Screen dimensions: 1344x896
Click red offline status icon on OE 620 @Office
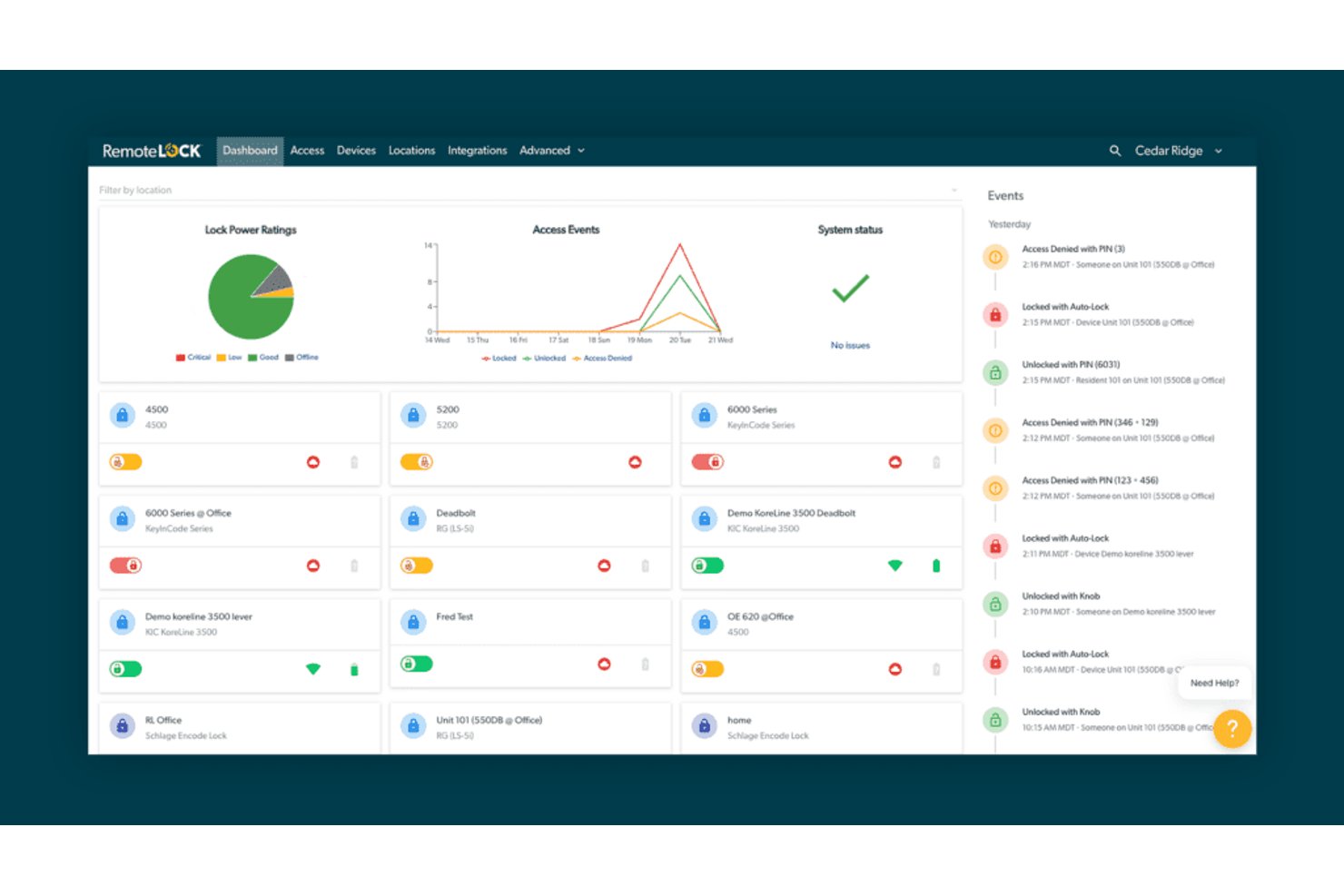click(x=894, y=669)
